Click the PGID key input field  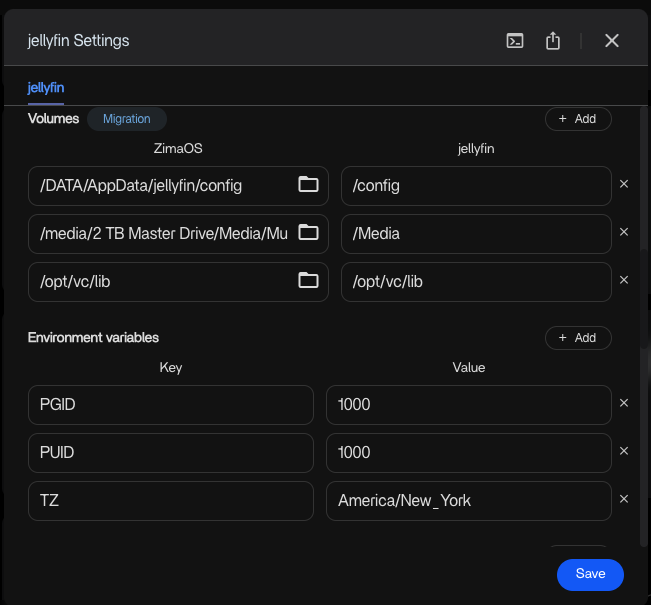point(170,405)
